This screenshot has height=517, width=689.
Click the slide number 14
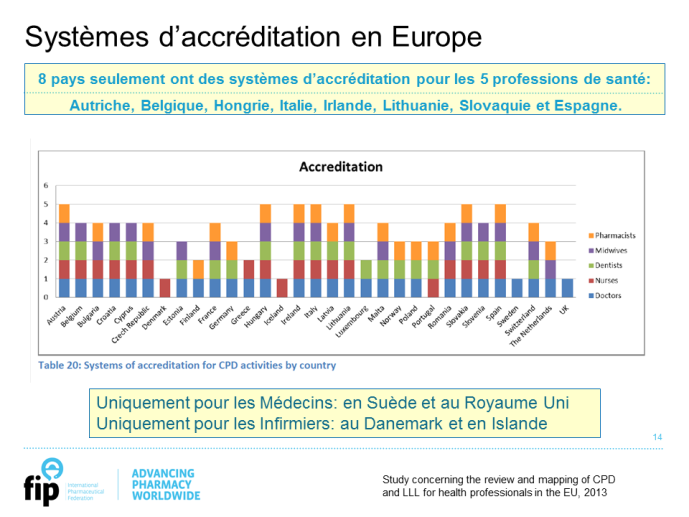point(657,437)
